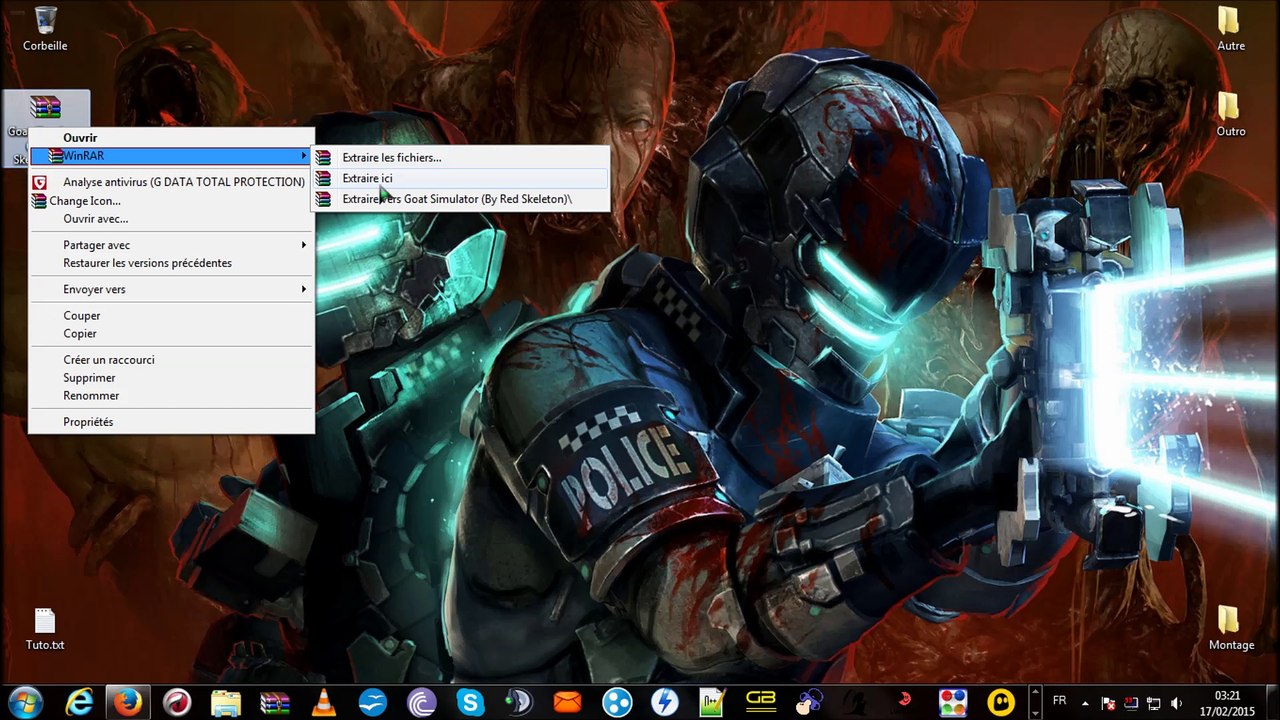Open WinRAR from the taskbar
The height and width of the screenshot is (720, 1280).
pyautogui.click(x=275, y=703)
